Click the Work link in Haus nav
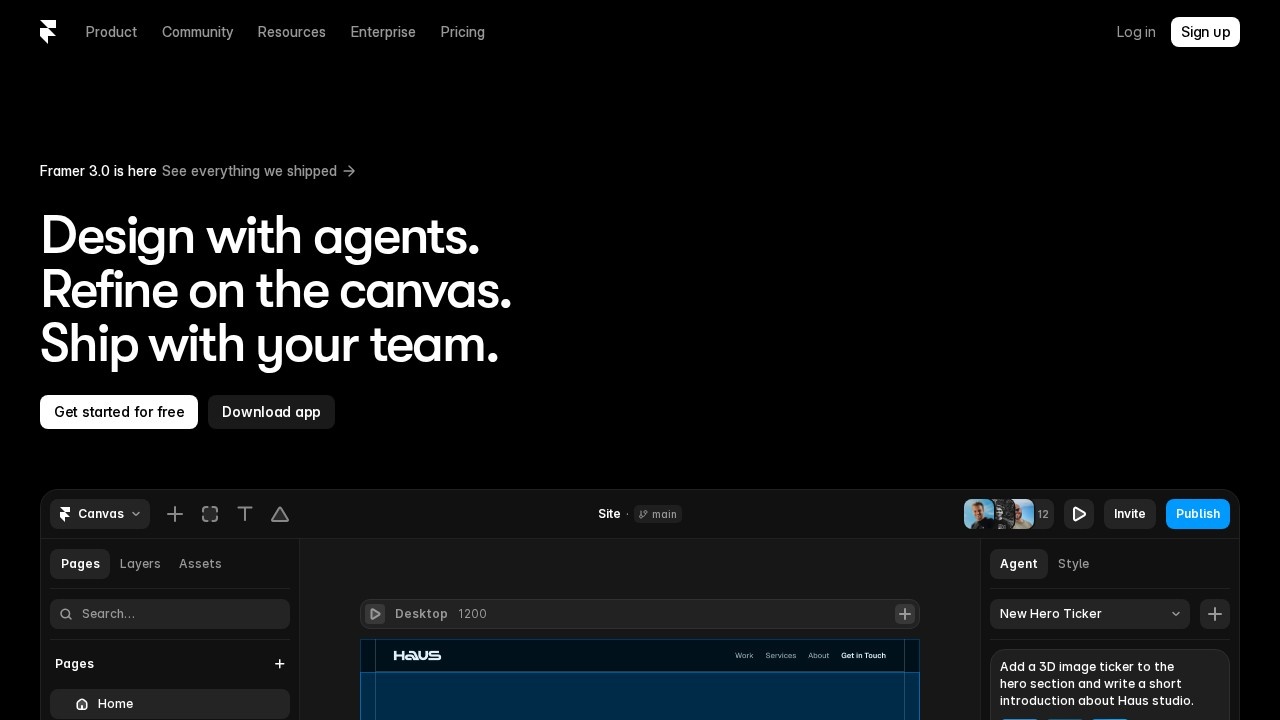The image size is (1280, 720). coord(744,656)
